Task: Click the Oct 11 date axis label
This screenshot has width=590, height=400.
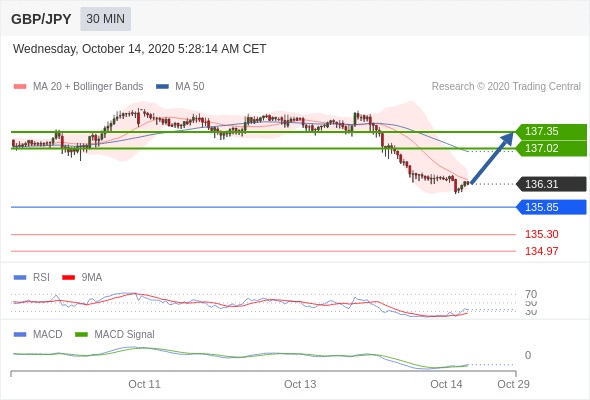Action: pos(144,384)
